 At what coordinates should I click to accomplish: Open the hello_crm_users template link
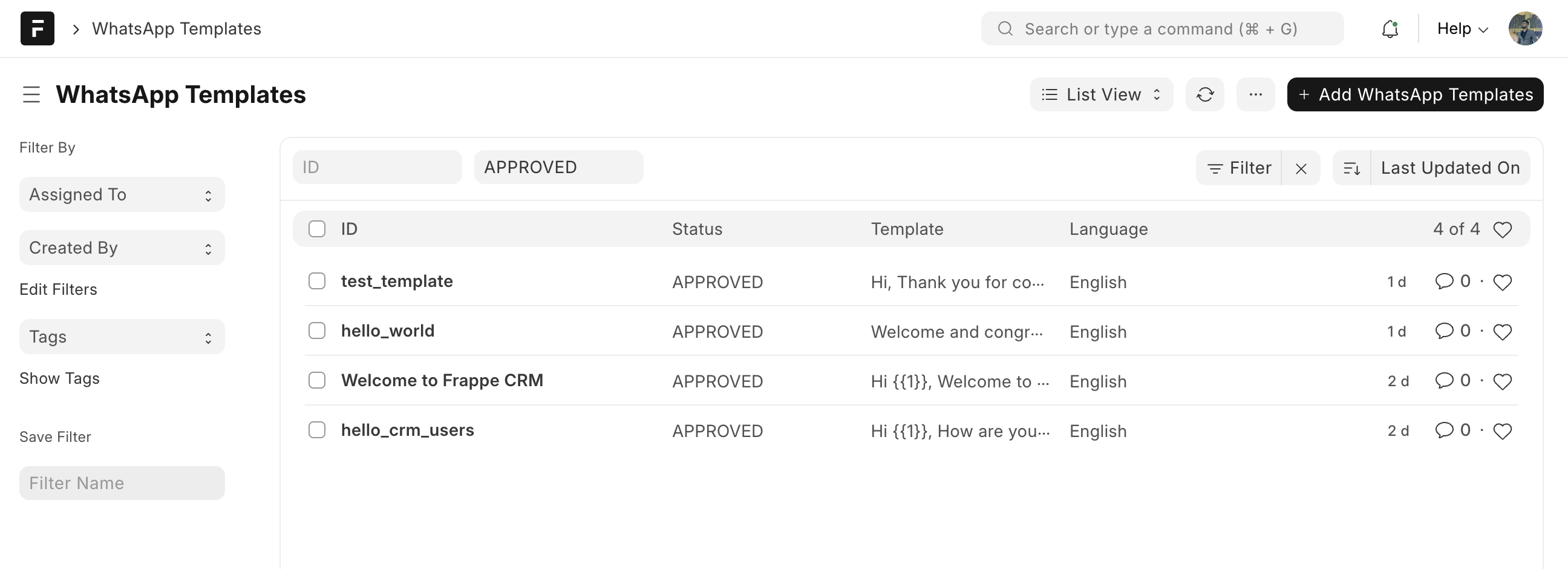(407, 430)
